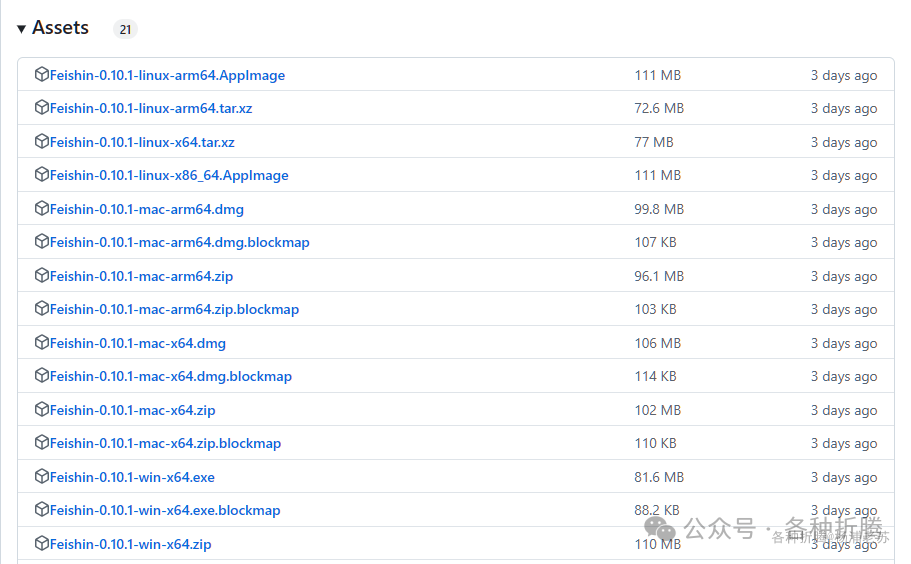Click package icon beside mac-x64.dmg
Viewport: 911px width, 564px height.
click(42, 342)
